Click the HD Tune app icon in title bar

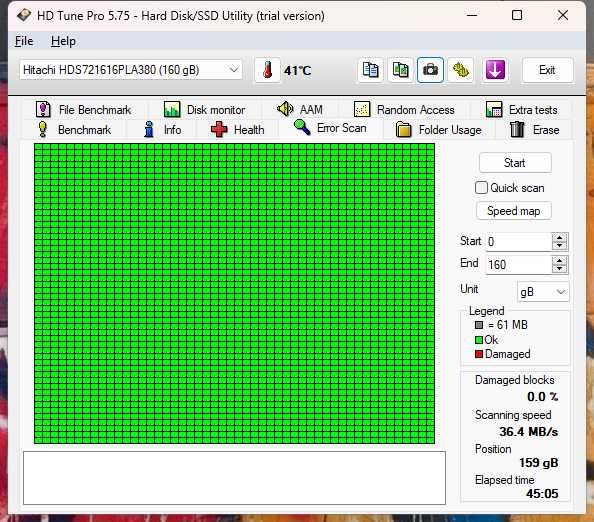pos(24,16)
